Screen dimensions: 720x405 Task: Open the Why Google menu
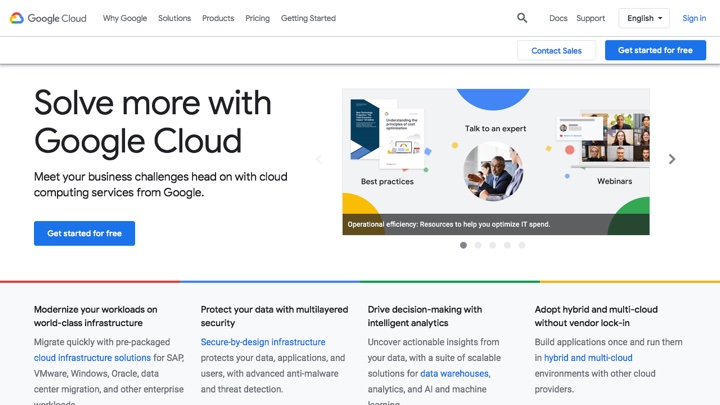(x=125, y=18)
